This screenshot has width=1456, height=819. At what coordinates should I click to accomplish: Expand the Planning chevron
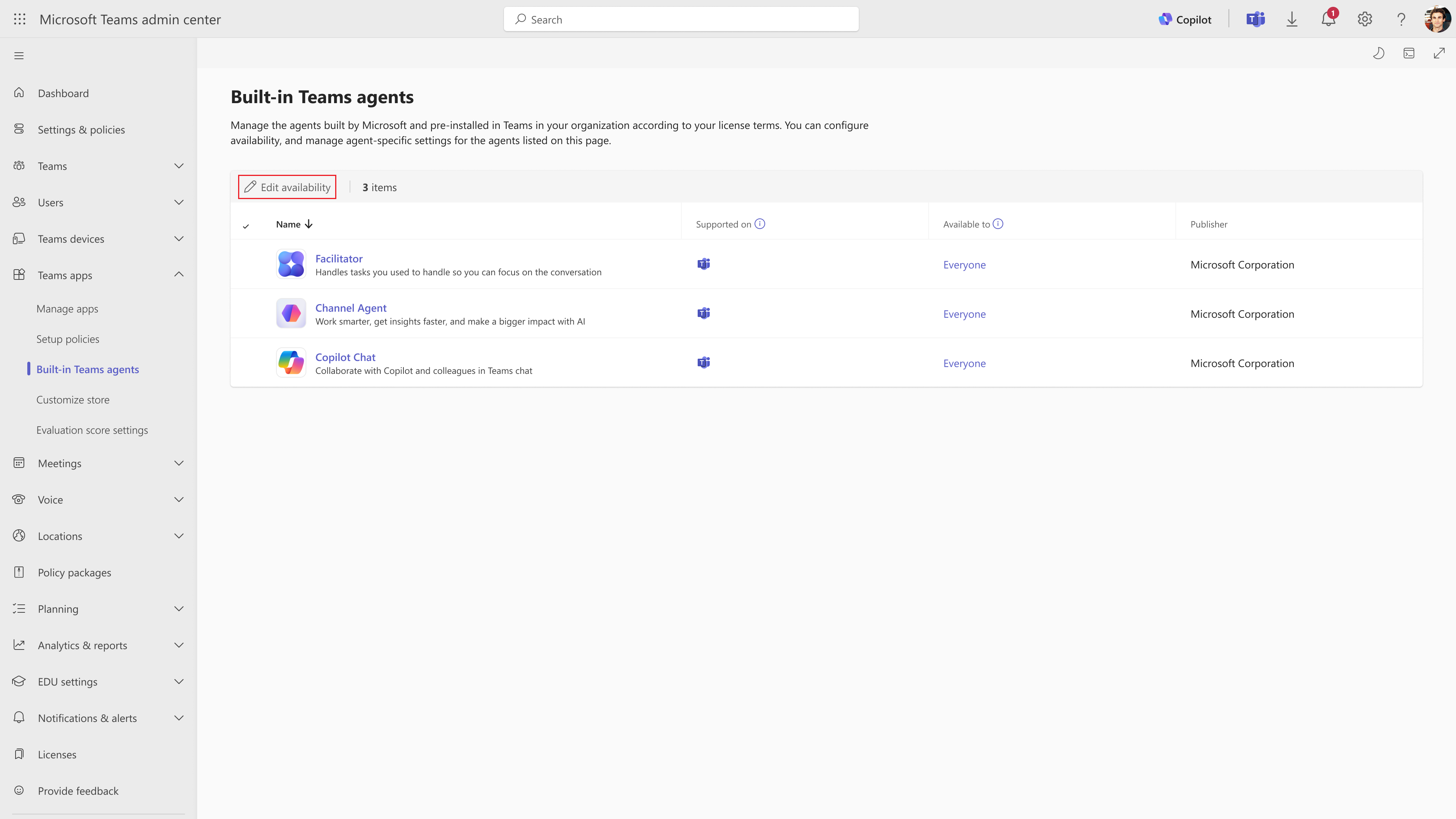coord(179,609)
